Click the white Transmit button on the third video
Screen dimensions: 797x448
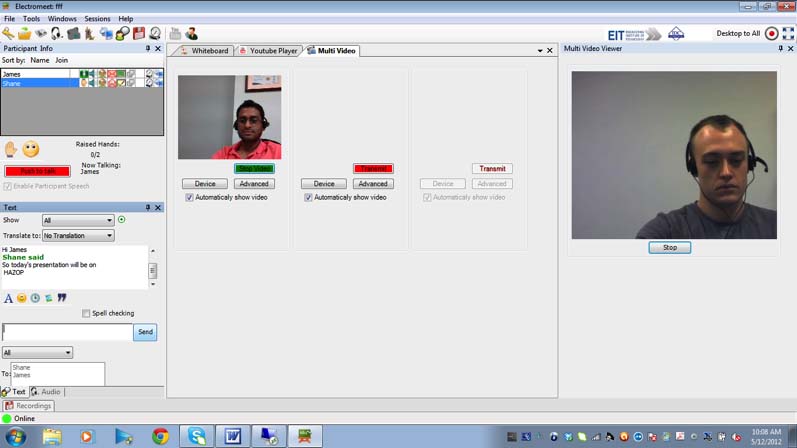pos(492,168)
